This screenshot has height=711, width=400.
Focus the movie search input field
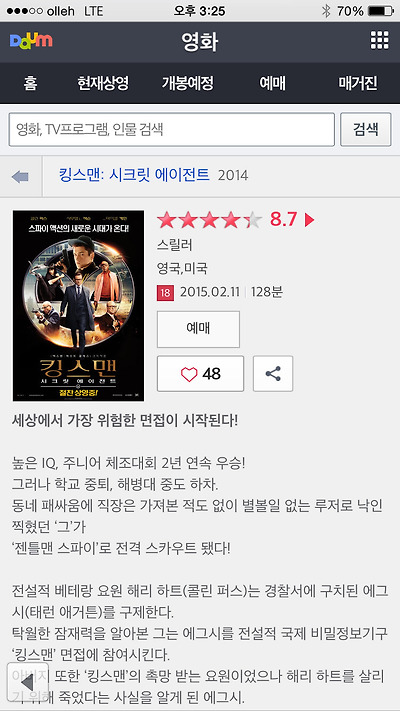pos(171,130)
